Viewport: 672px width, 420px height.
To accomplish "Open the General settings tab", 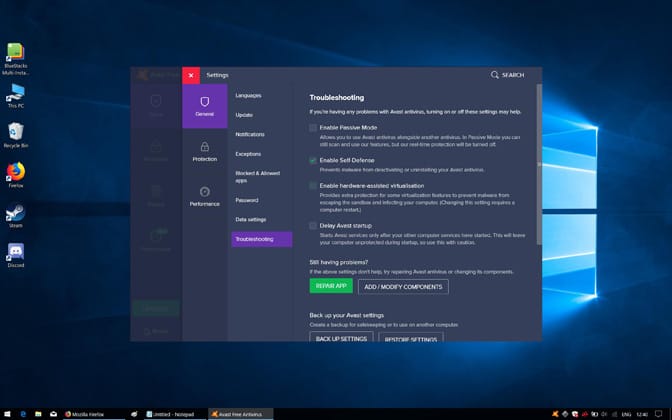I will (204, 106).
